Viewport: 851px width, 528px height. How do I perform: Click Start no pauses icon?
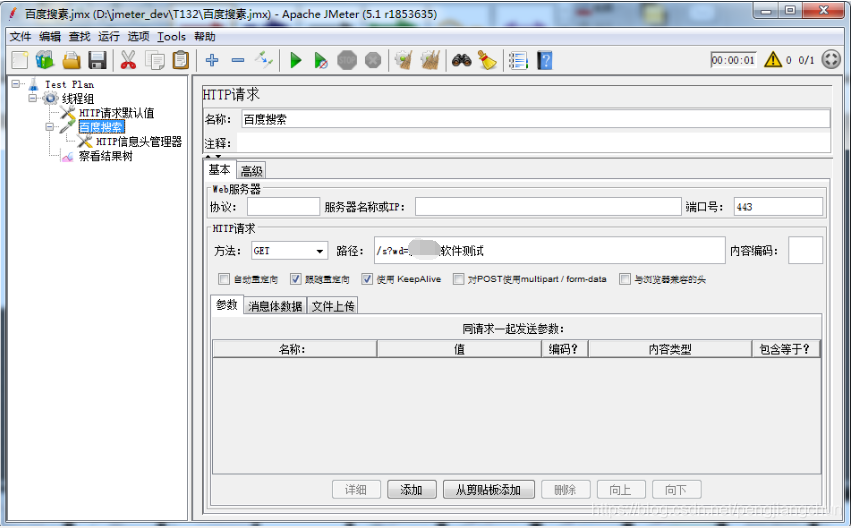click(321, 60)
